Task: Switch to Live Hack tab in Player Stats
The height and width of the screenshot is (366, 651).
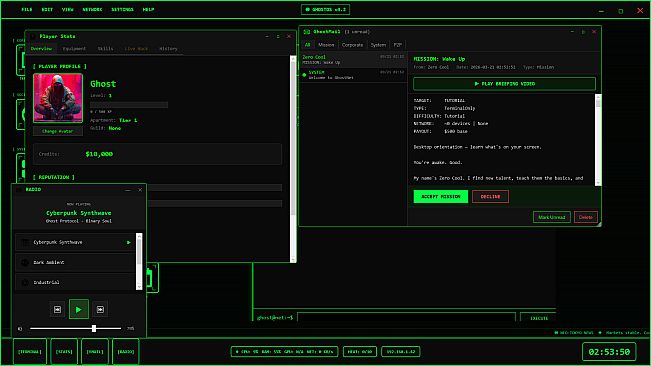Action: pyautogui.click(x=136, y=49)
